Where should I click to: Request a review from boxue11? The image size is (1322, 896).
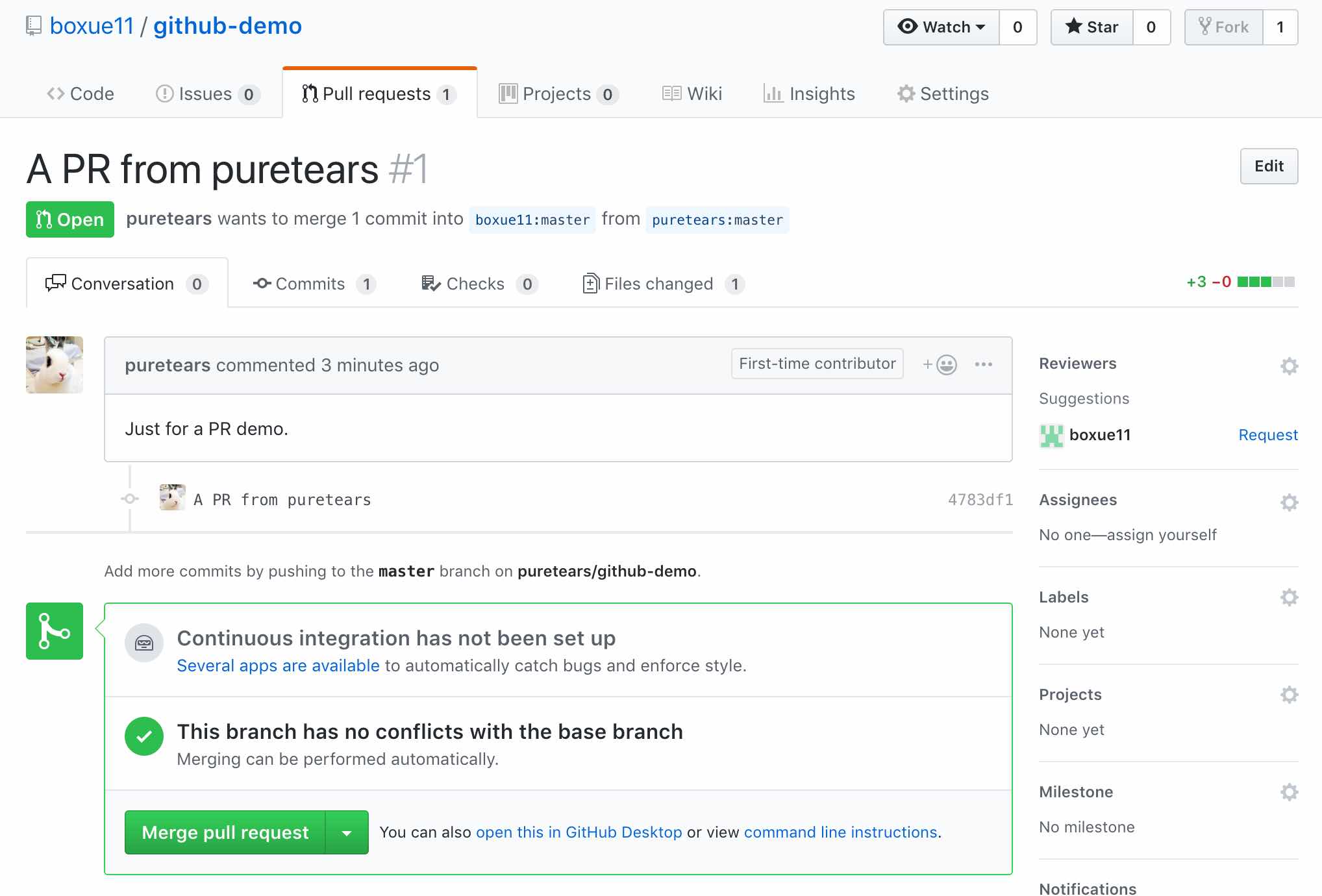tap(1267, 435)
